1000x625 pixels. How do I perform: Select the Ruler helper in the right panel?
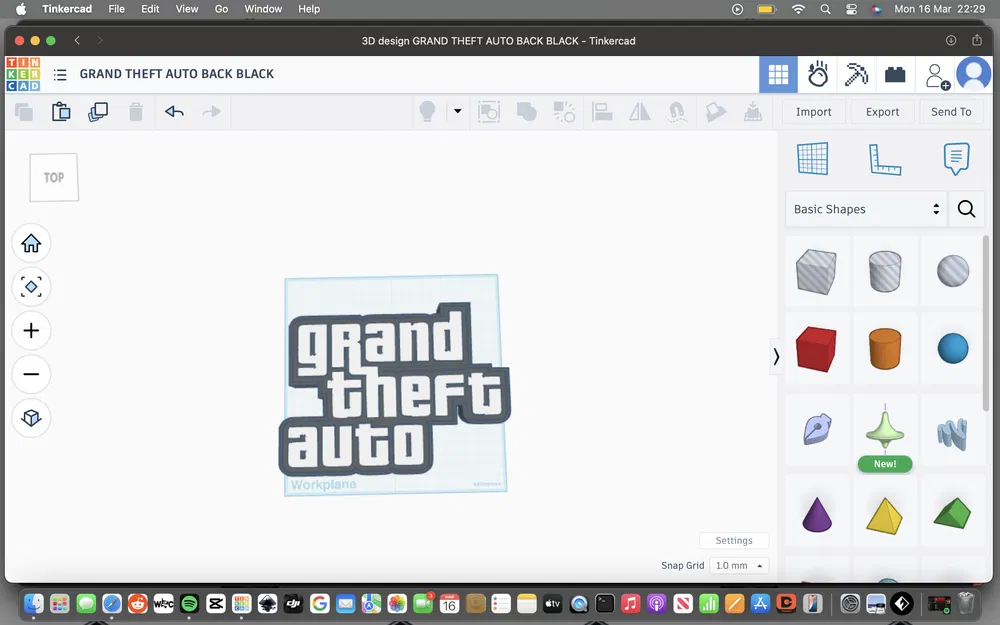click(885, 159)
